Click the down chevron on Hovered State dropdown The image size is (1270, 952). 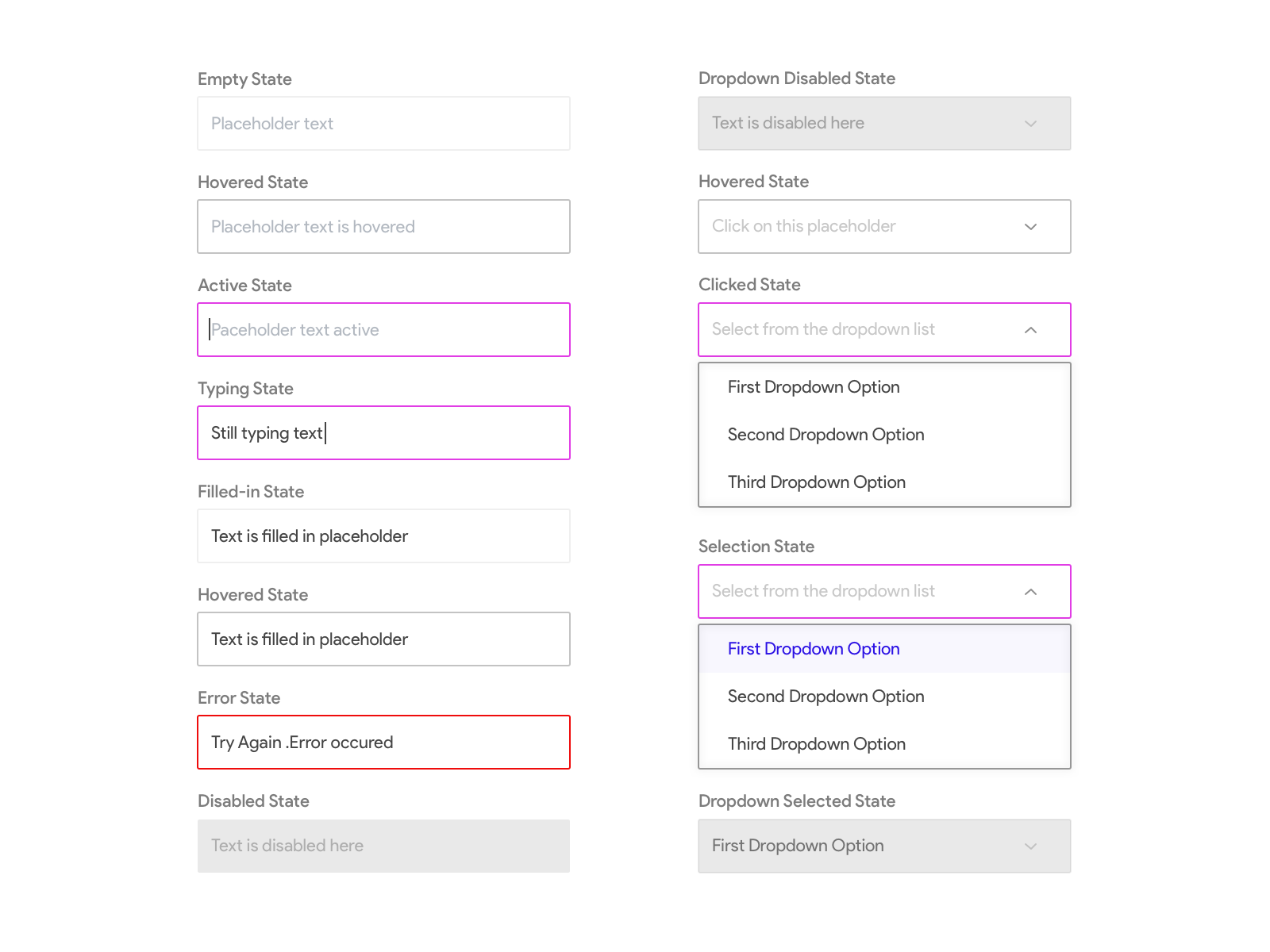[x=1030, y=226]
